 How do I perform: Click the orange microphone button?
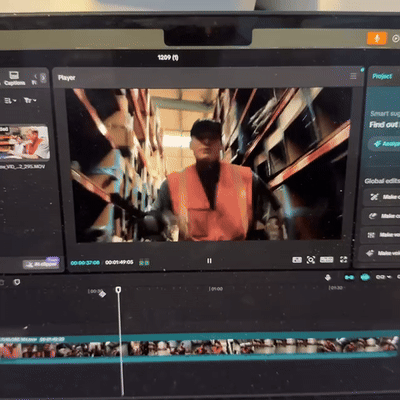[x=377, y=38]
